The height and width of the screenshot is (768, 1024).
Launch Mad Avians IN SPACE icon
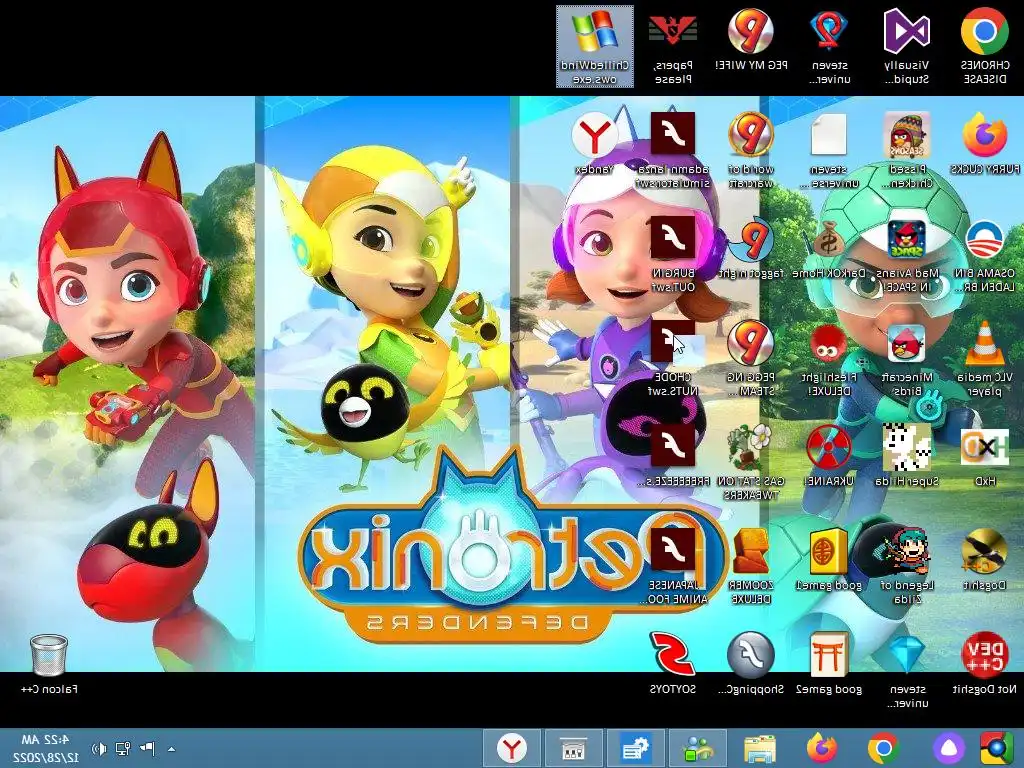907,255
